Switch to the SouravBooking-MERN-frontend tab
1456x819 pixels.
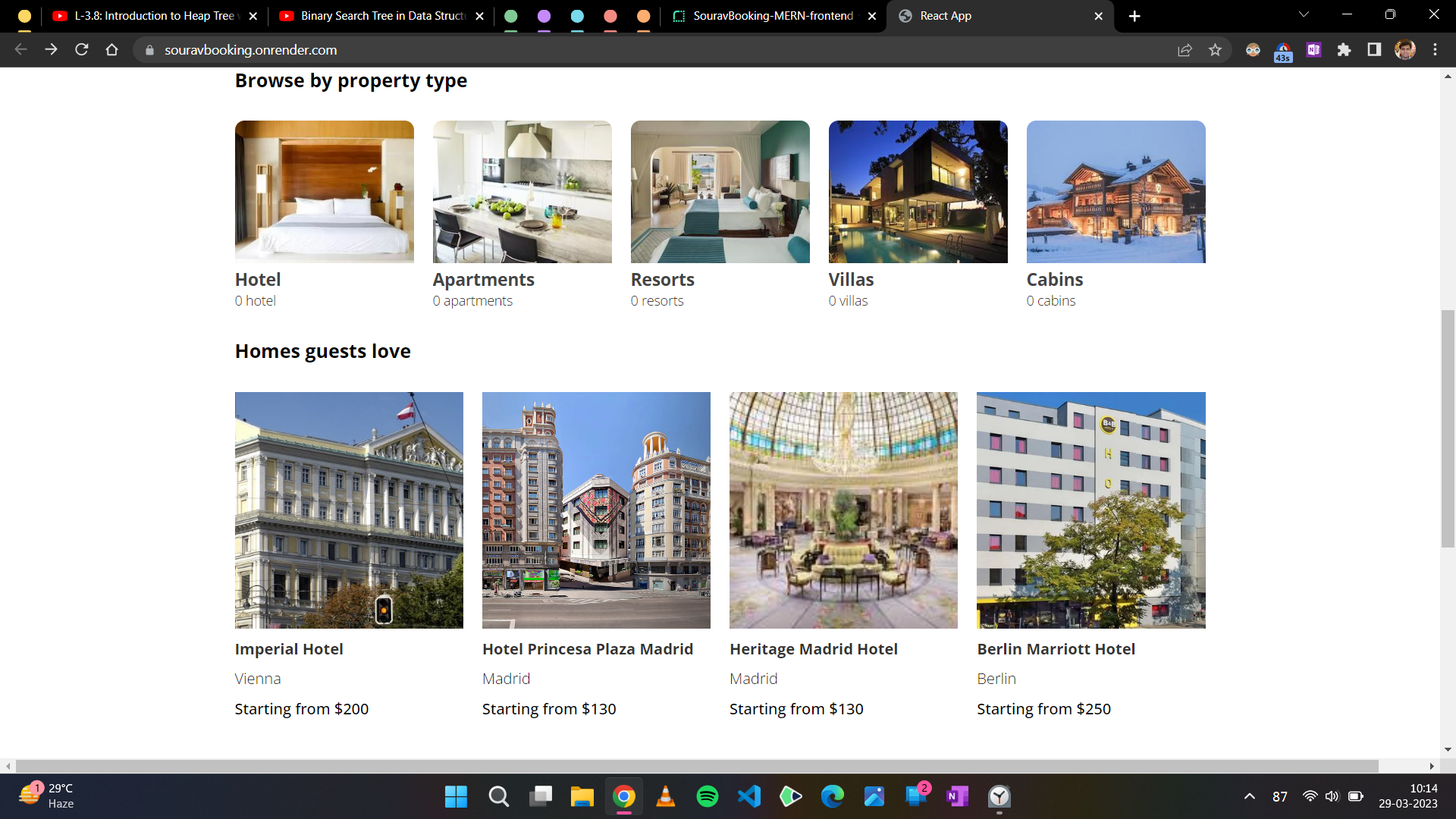[773, 15]
